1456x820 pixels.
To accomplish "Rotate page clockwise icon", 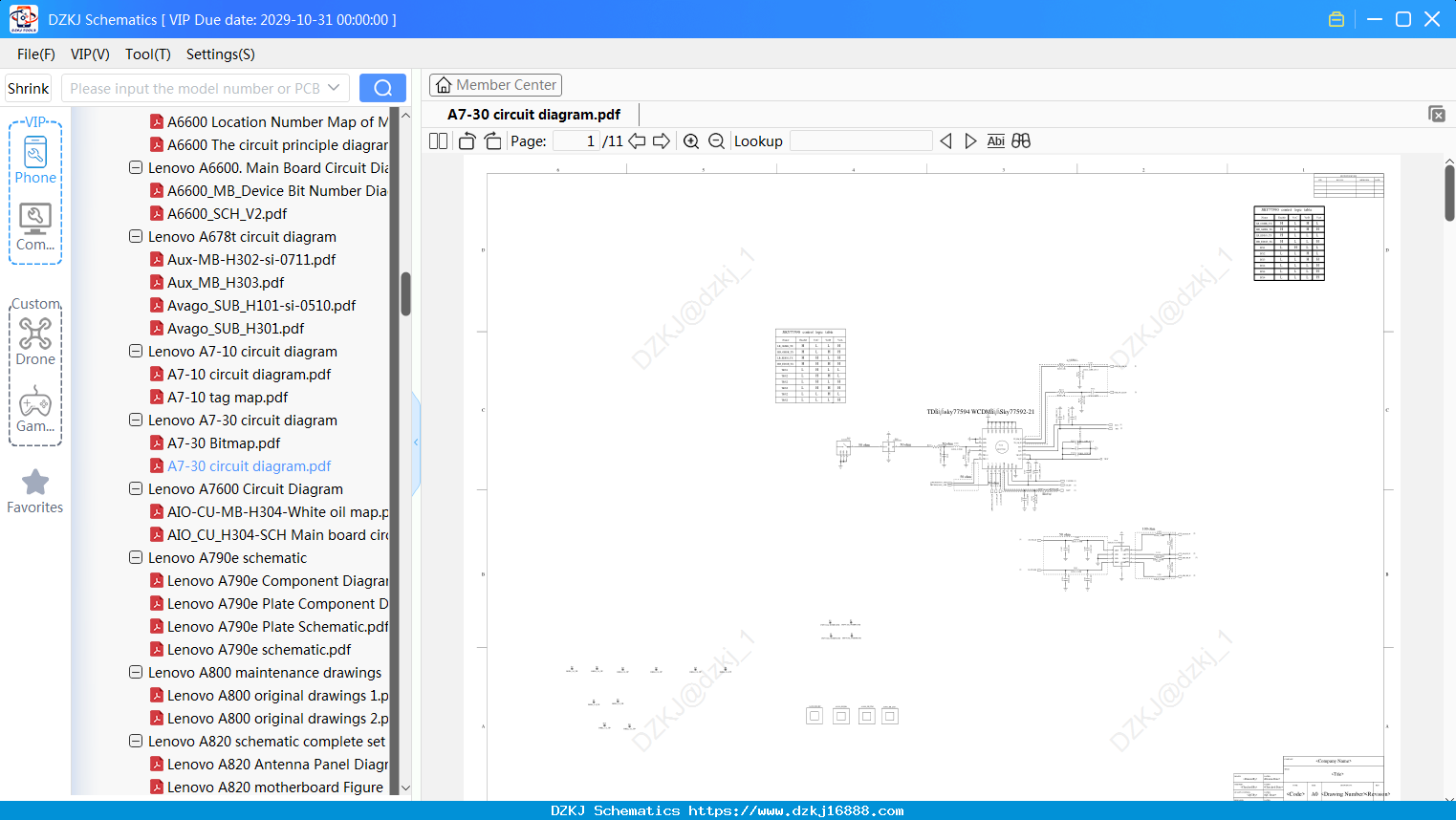I will click(492, 140).
